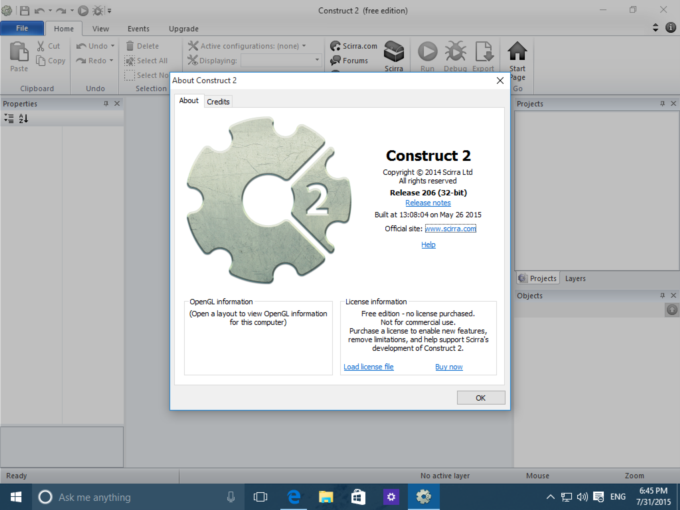Click the volume icon in system tray
This screenshot has height=510, width=680.
point(582,497)
